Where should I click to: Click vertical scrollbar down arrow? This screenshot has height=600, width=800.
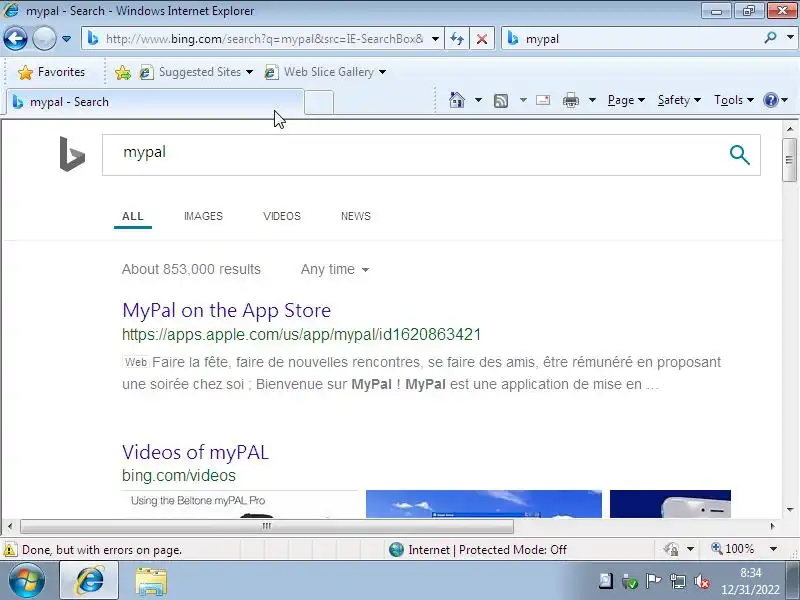pyautogui.click(x=790, y=509)
